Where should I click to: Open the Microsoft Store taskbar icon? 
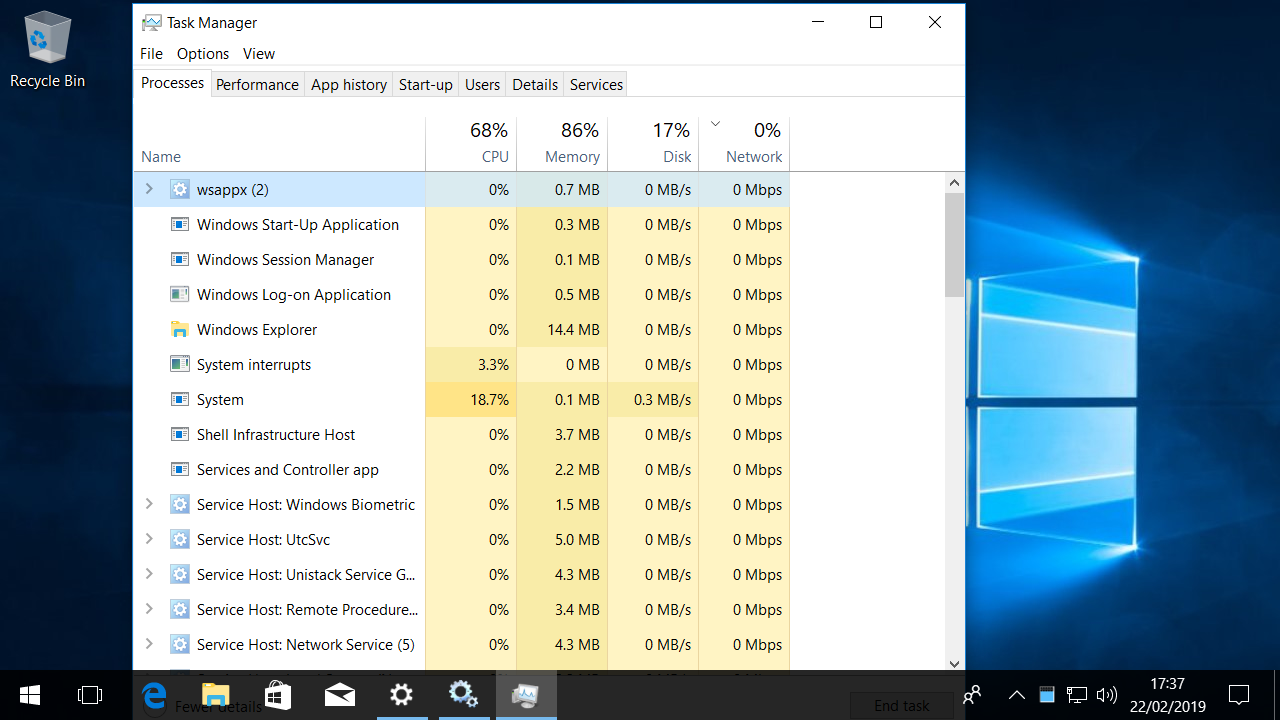[277, 695]
